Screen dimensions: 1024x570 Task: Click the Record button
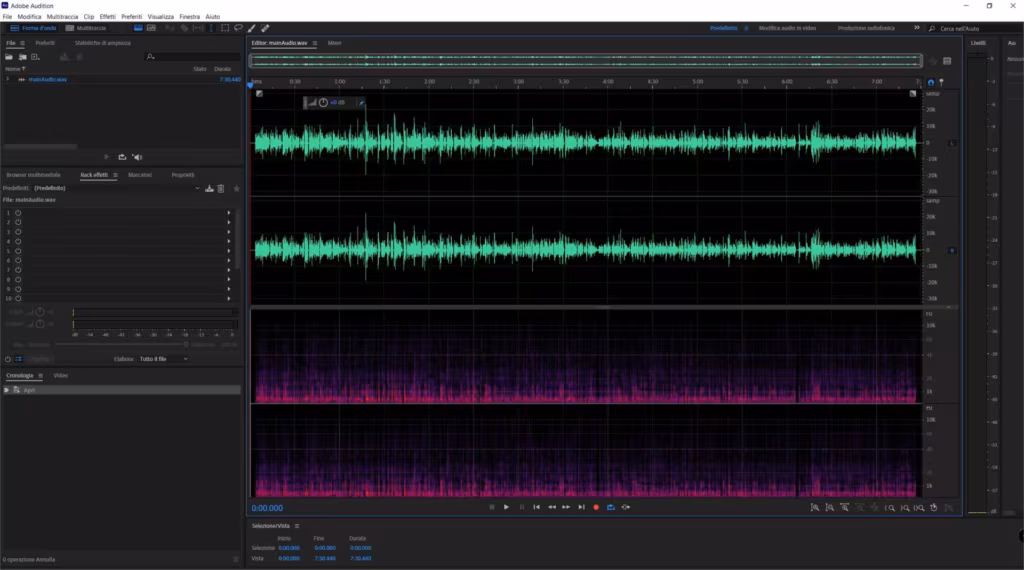596,507
